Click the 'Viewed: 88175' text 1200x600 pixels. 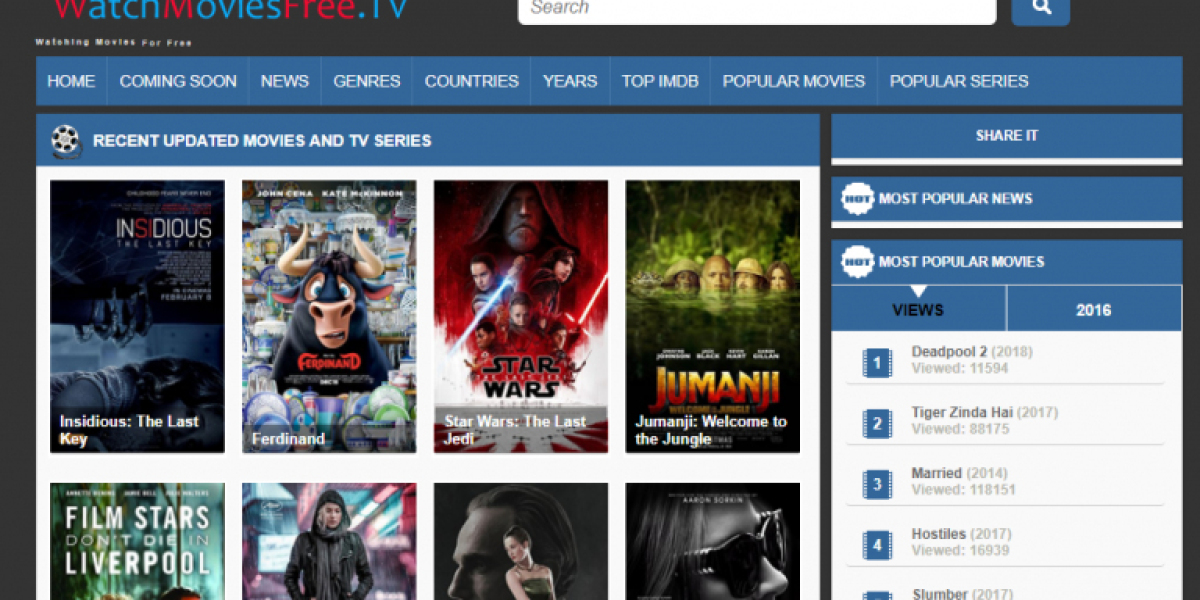[x=960, y=429]
